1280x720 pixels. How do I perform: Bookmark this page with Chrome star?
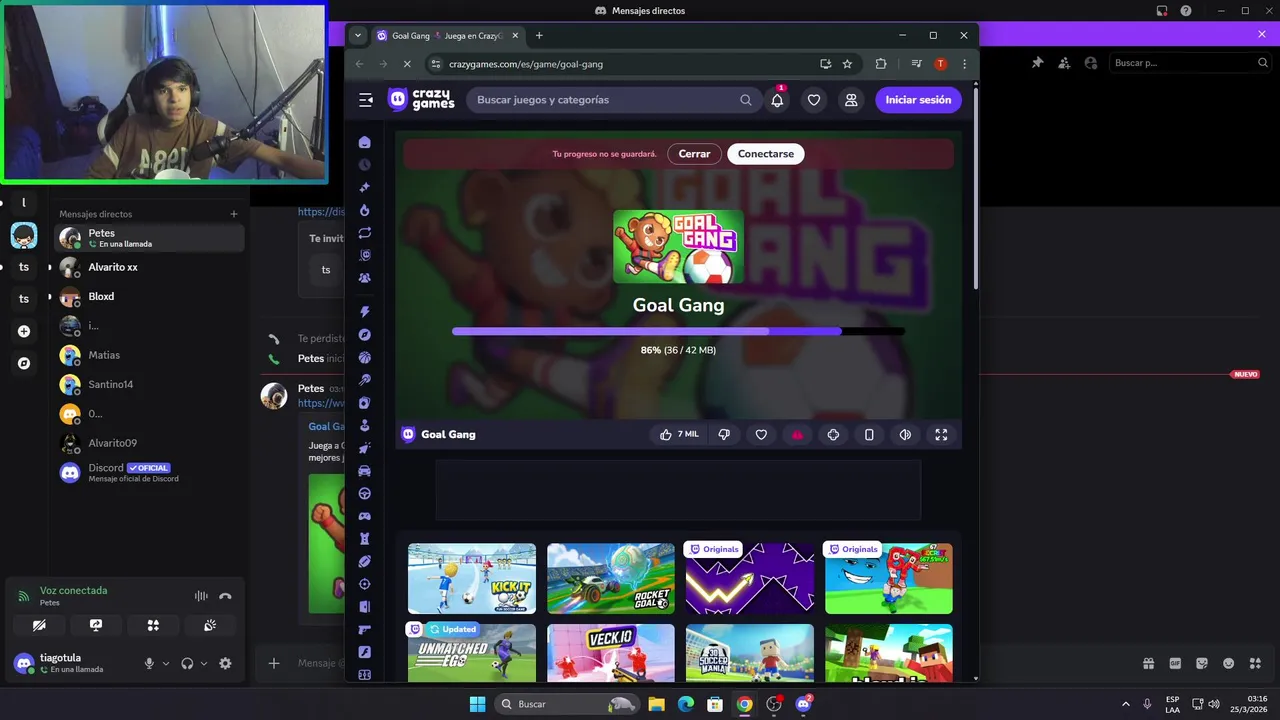click(x=847, y=64)
